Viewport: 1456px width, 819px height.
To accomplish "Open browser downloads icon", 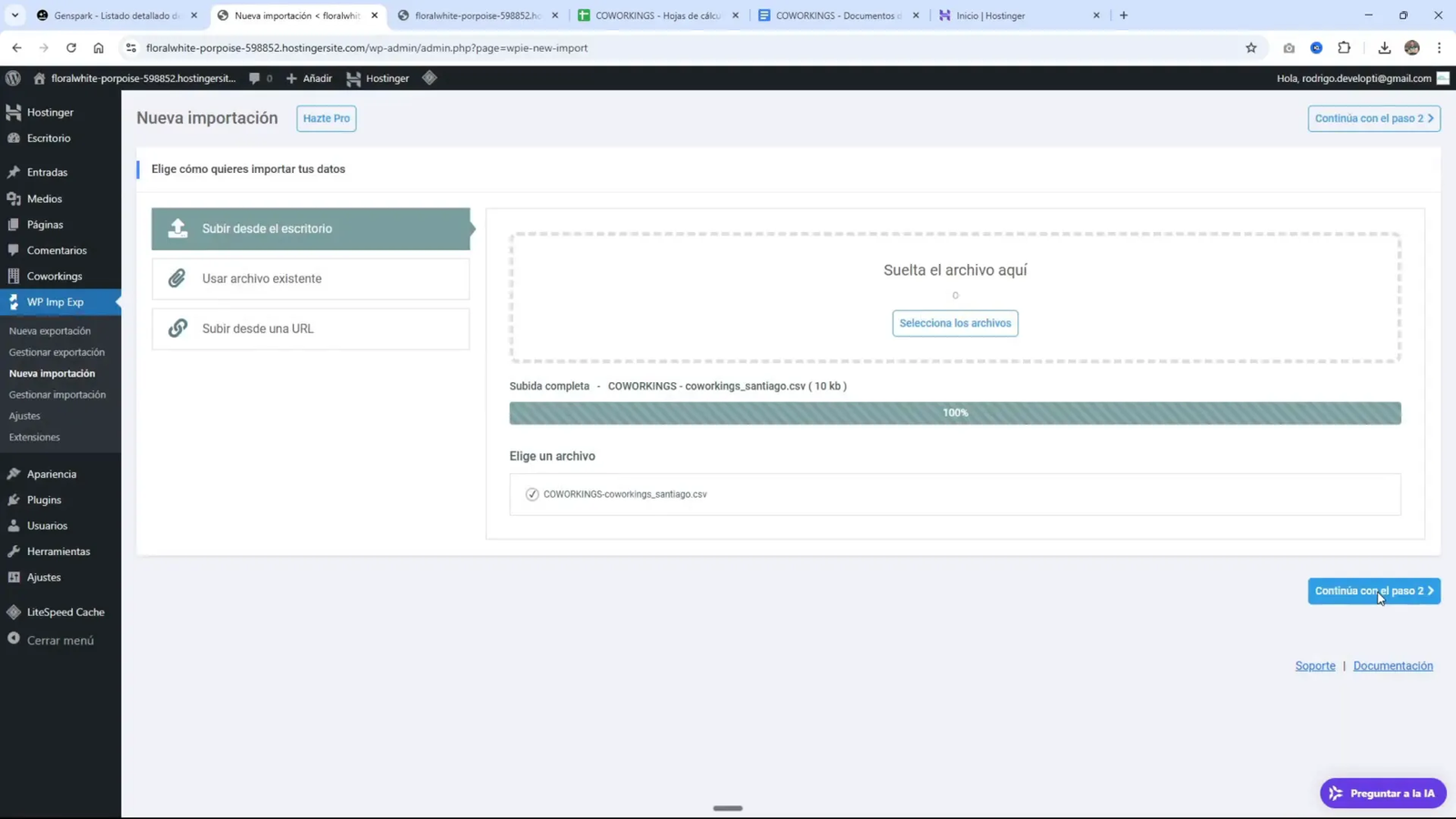I will click(1384, 48).
